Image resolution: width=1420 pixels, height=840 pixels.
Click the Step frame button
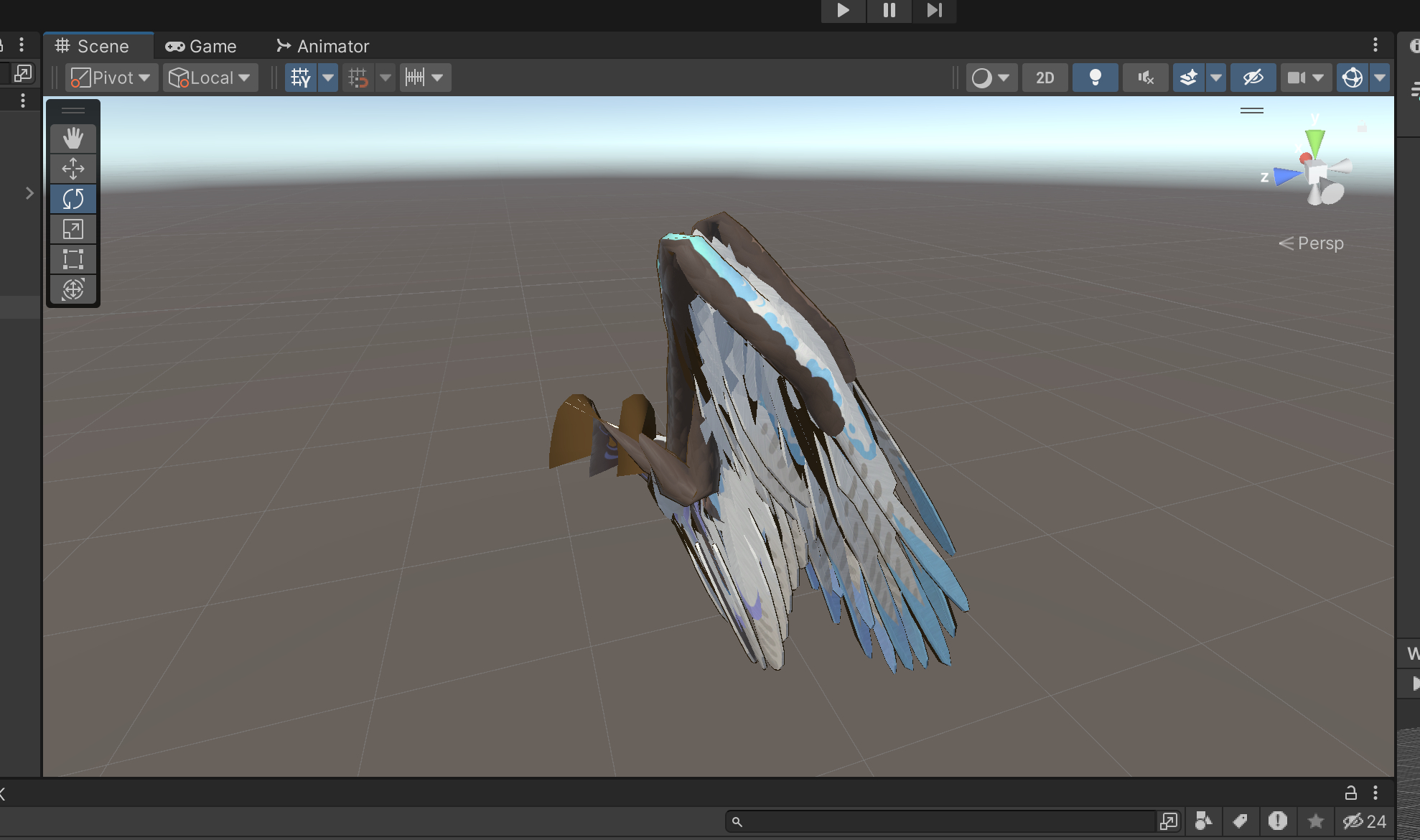coord(934,10)
